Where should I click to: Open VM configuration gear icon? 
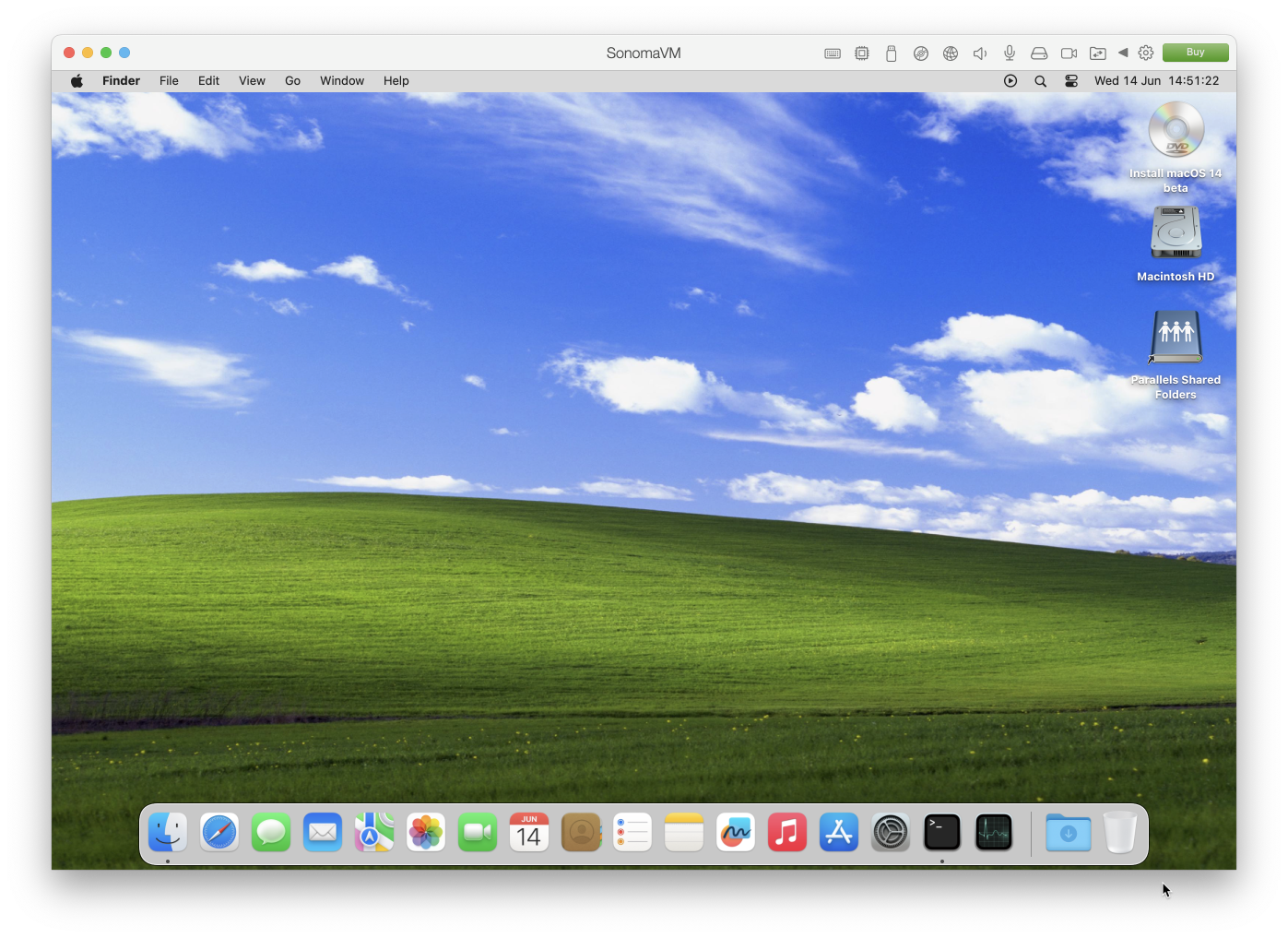[1146, 53]
